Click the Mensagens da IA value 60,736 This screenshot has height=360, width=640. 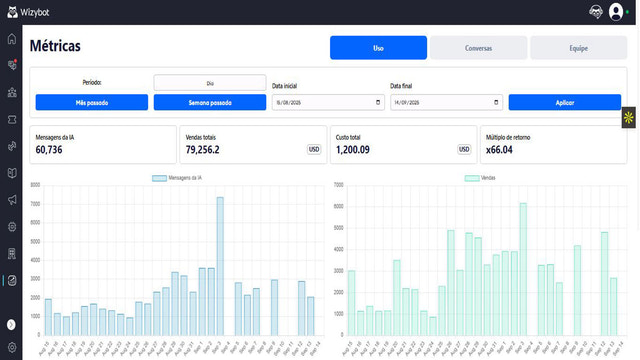[x=49, y=150]
